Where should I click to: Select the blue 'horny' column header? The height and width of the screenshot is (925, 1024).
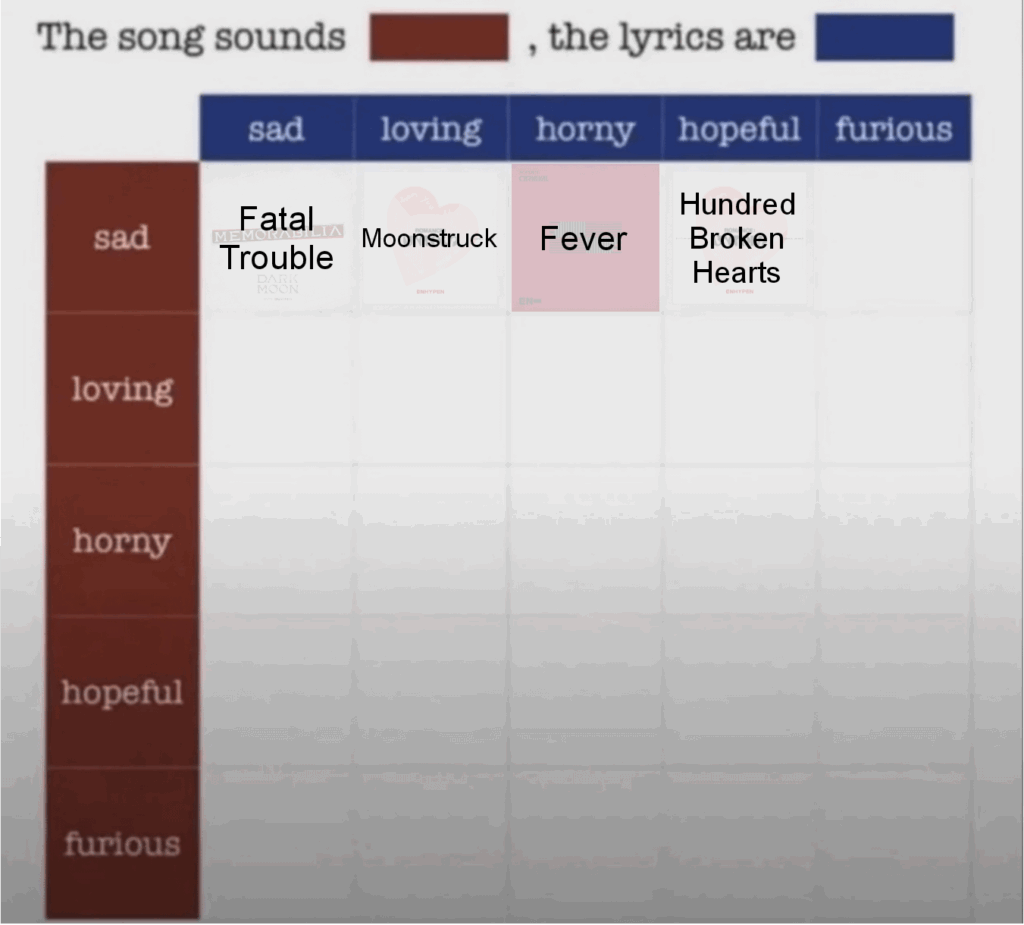point(585,129)
